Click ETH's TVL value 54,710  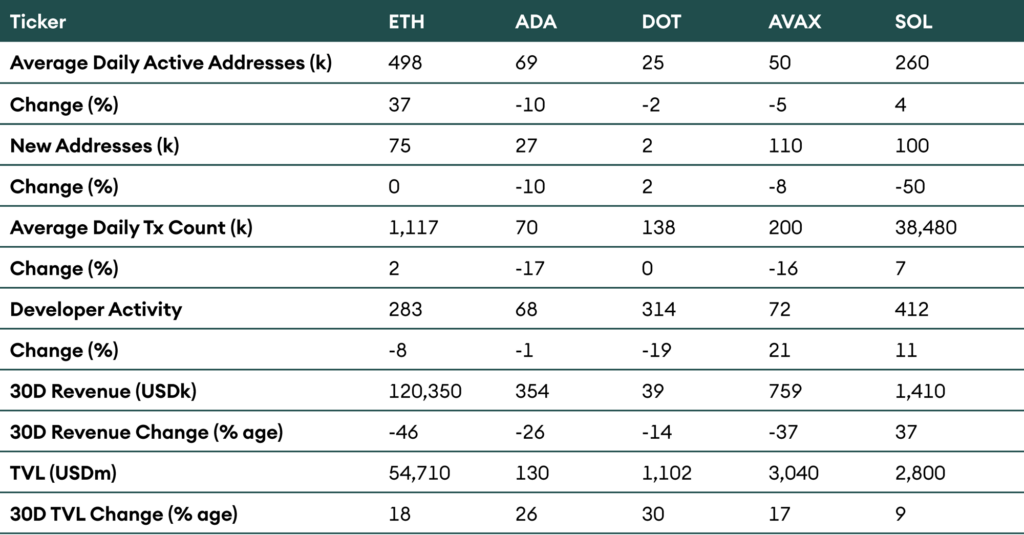click(x=416, y=473)
